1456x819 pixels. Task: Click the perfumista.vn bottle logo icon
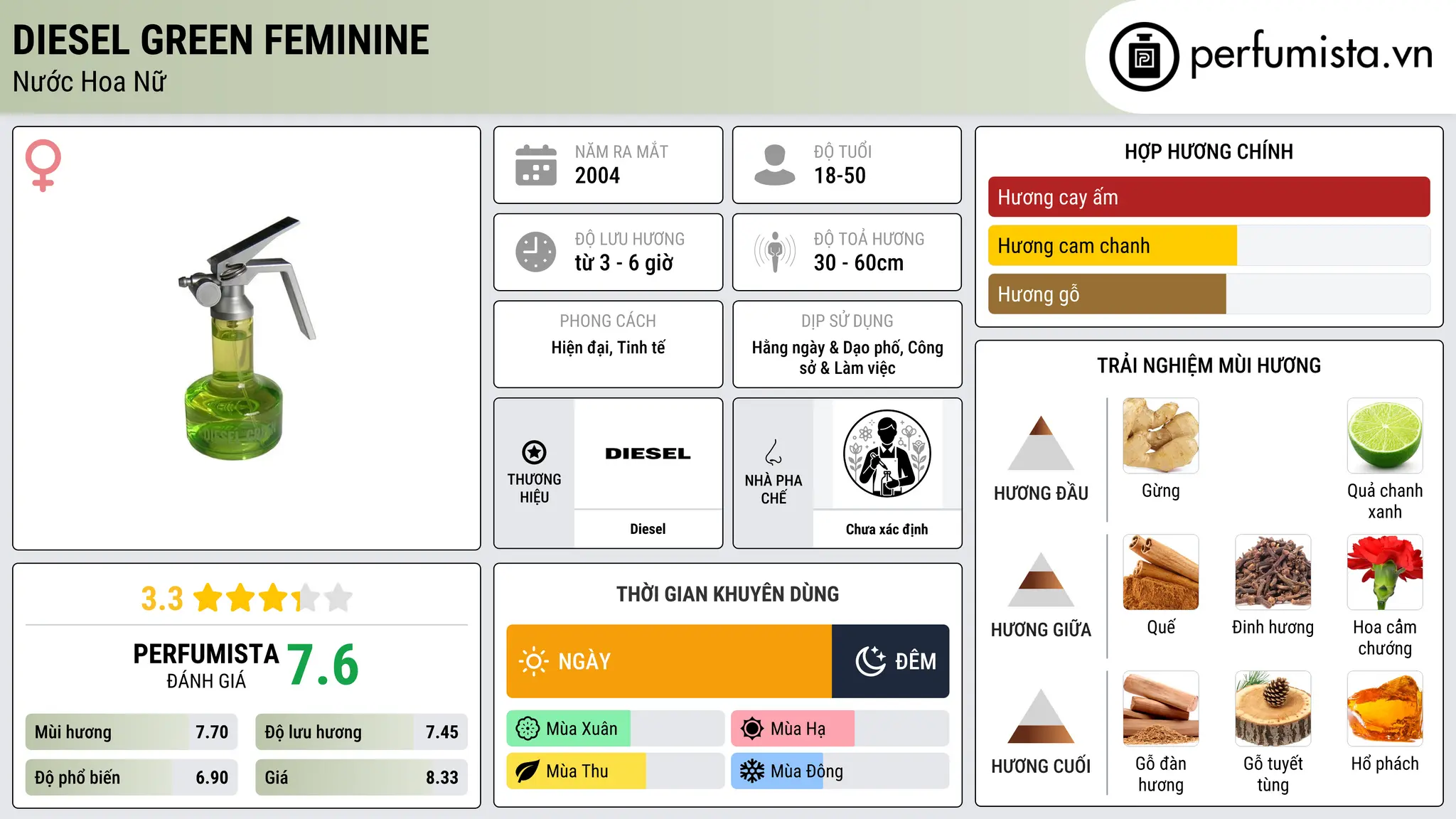pyautogui.click(x=1144, y=57)
